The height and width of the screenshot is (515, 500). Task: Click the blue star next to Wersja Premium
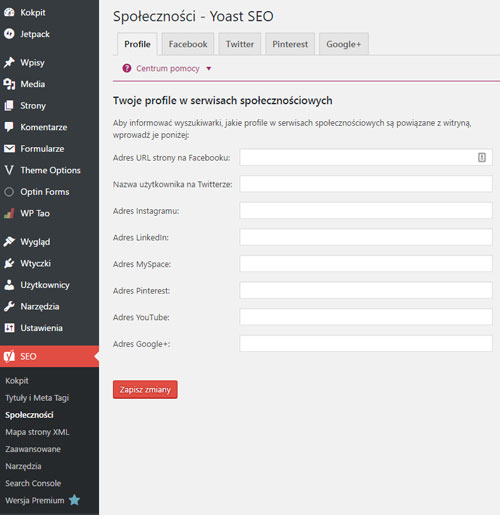click(x=74, y=500)
